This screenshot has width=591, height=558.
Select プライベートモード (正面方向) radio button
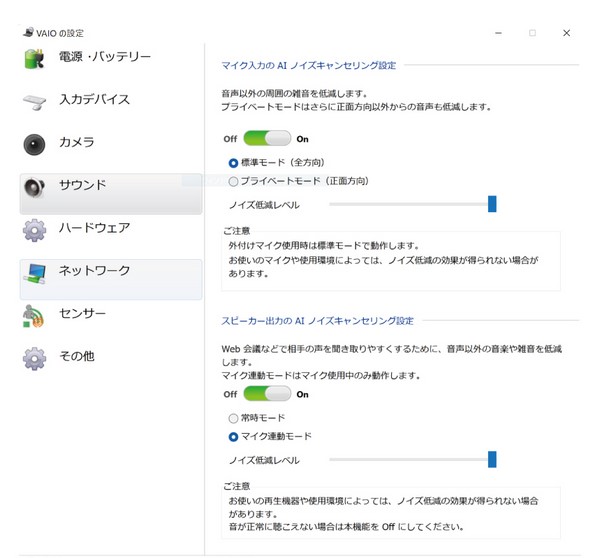pos(233,182)
